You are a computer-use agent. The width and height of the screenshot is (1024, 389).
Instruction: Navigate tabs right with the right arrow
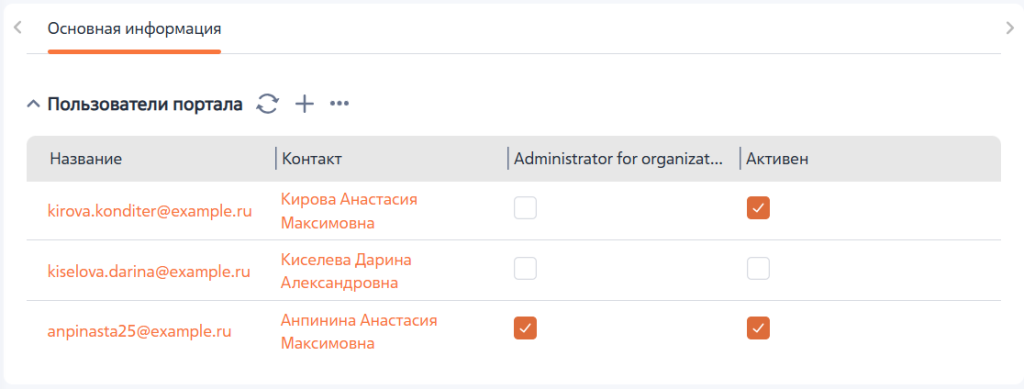(1010, 27)
